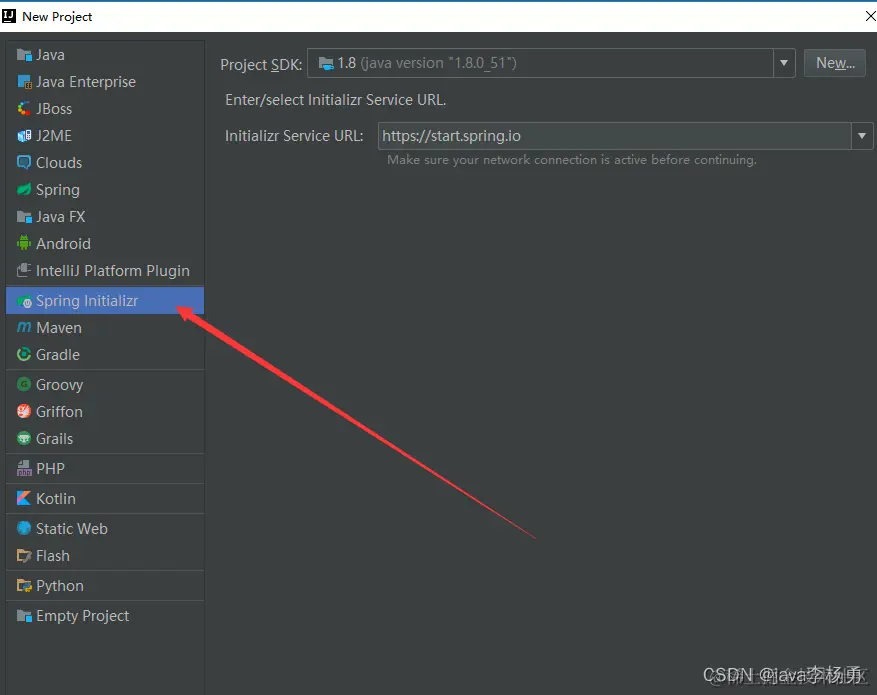Choose the Python project type label

(59, 586)
